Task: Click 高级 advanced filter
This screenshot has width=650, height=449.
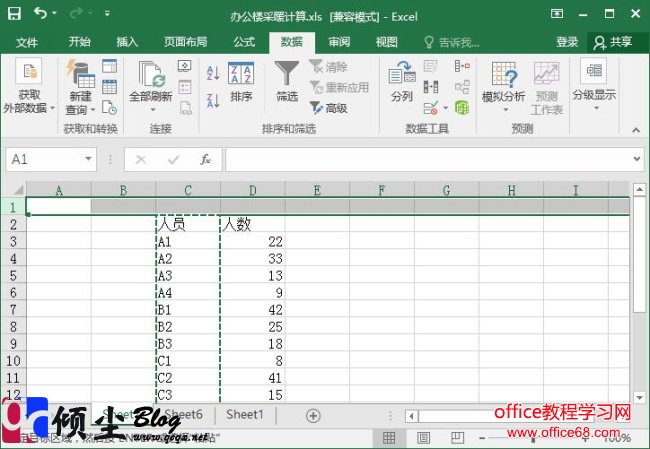Action: pos(329,108)
